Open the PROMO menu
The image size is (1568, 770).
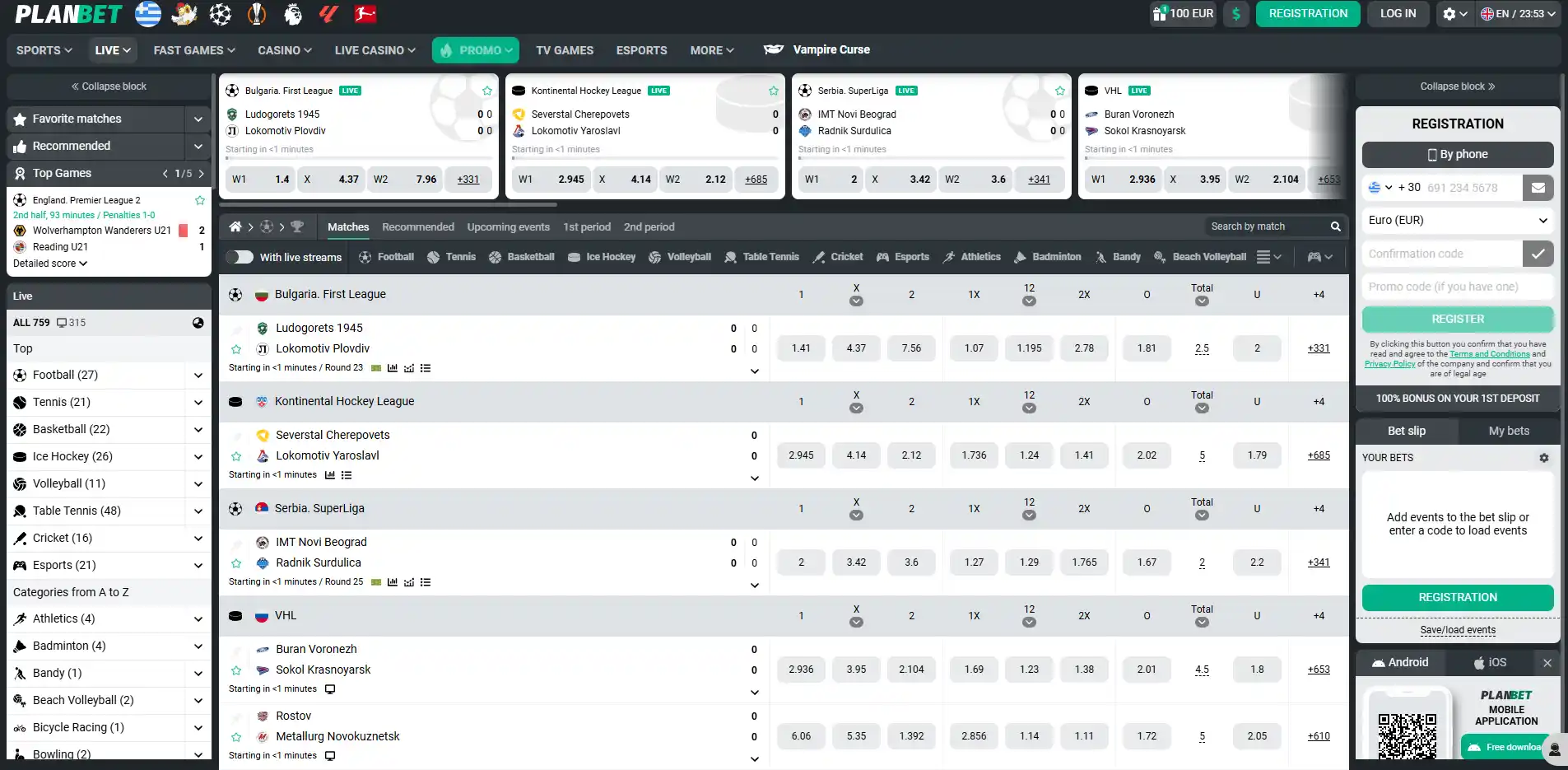click(476, 50)
